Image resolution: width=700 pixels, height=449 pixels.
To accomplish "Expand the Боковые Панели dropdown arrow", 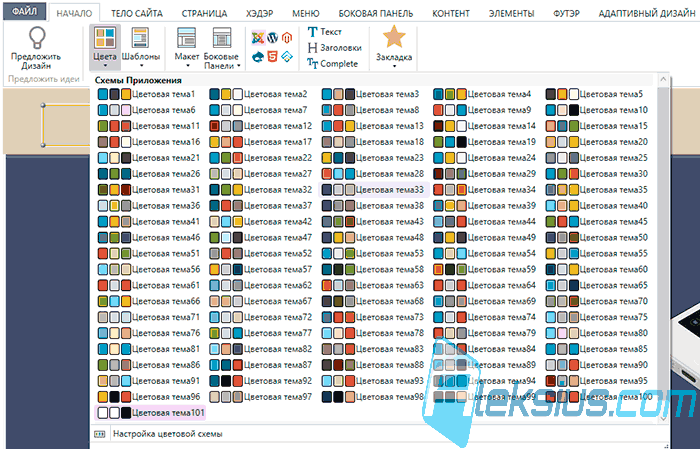I will (239, 66).
